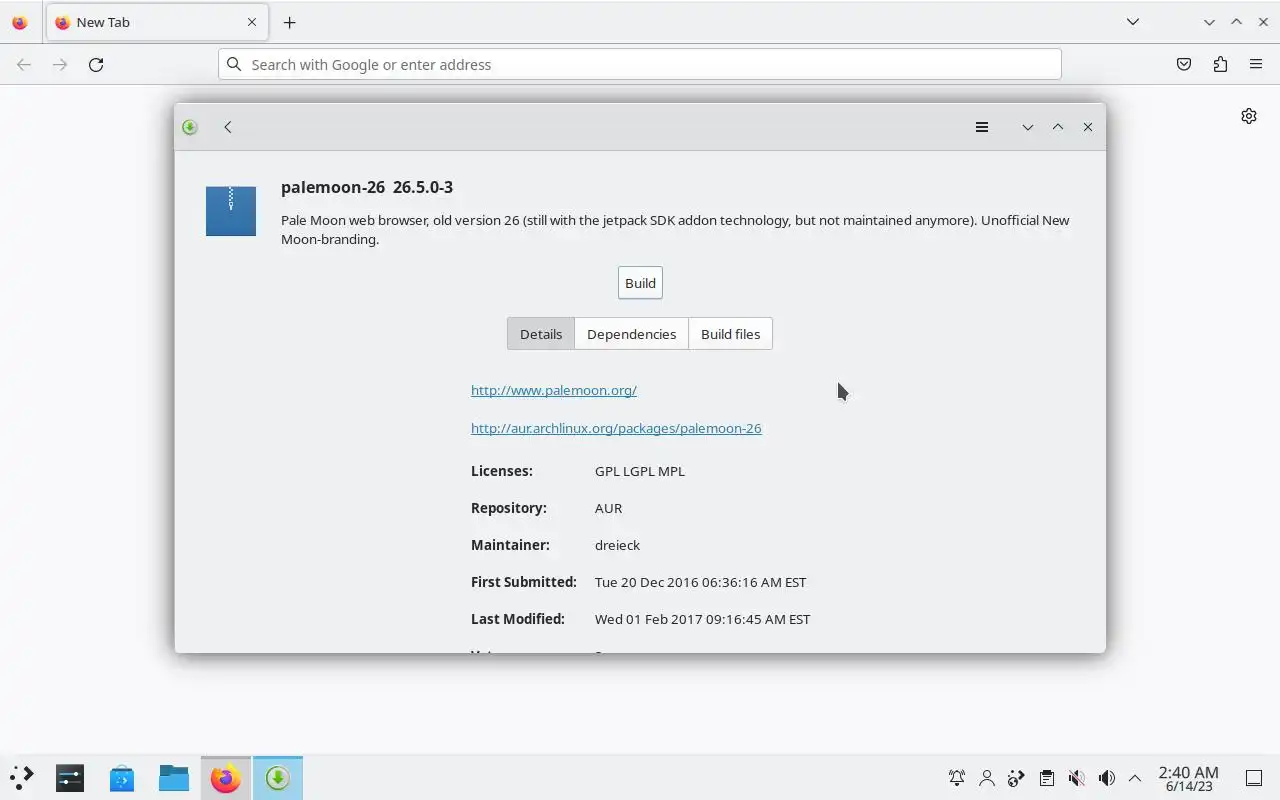
Task: Open the Build files tab
Action: (730, 334)
